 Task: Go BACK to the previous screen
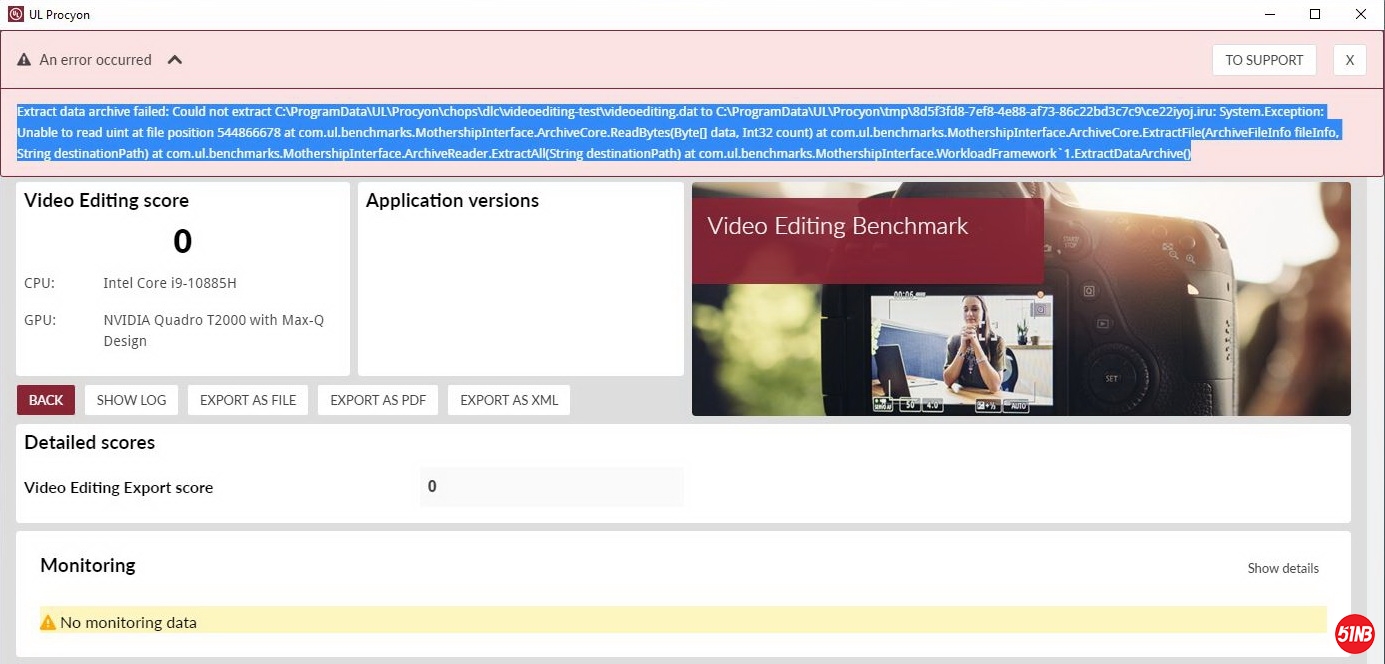tap(46, 400)
